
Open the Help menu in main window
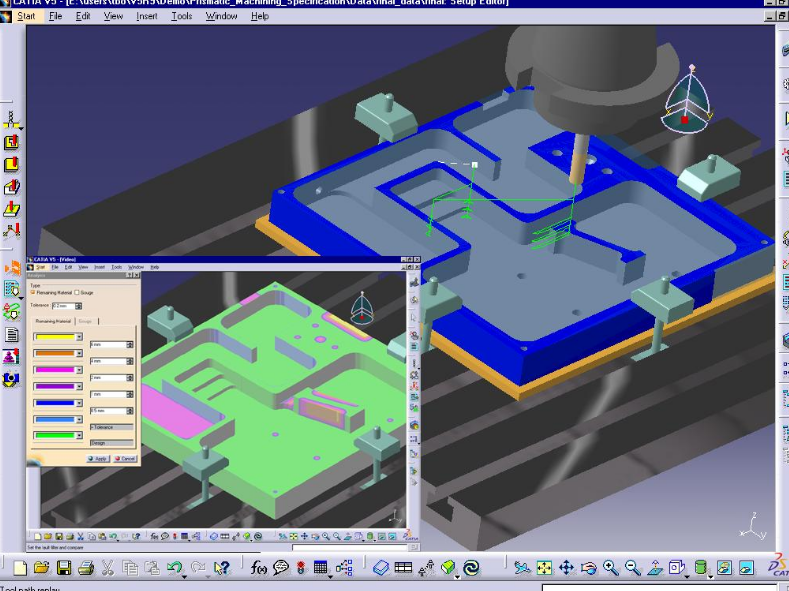tap(260, 16)
